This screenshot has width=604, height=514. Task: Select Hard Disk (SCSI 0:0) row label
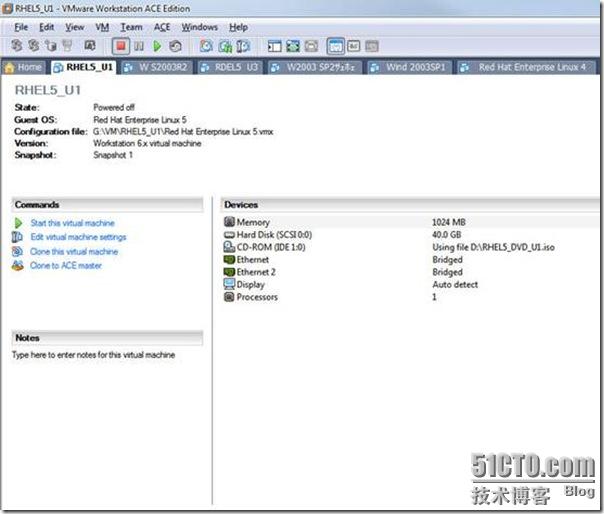click(x=274, y=235)
